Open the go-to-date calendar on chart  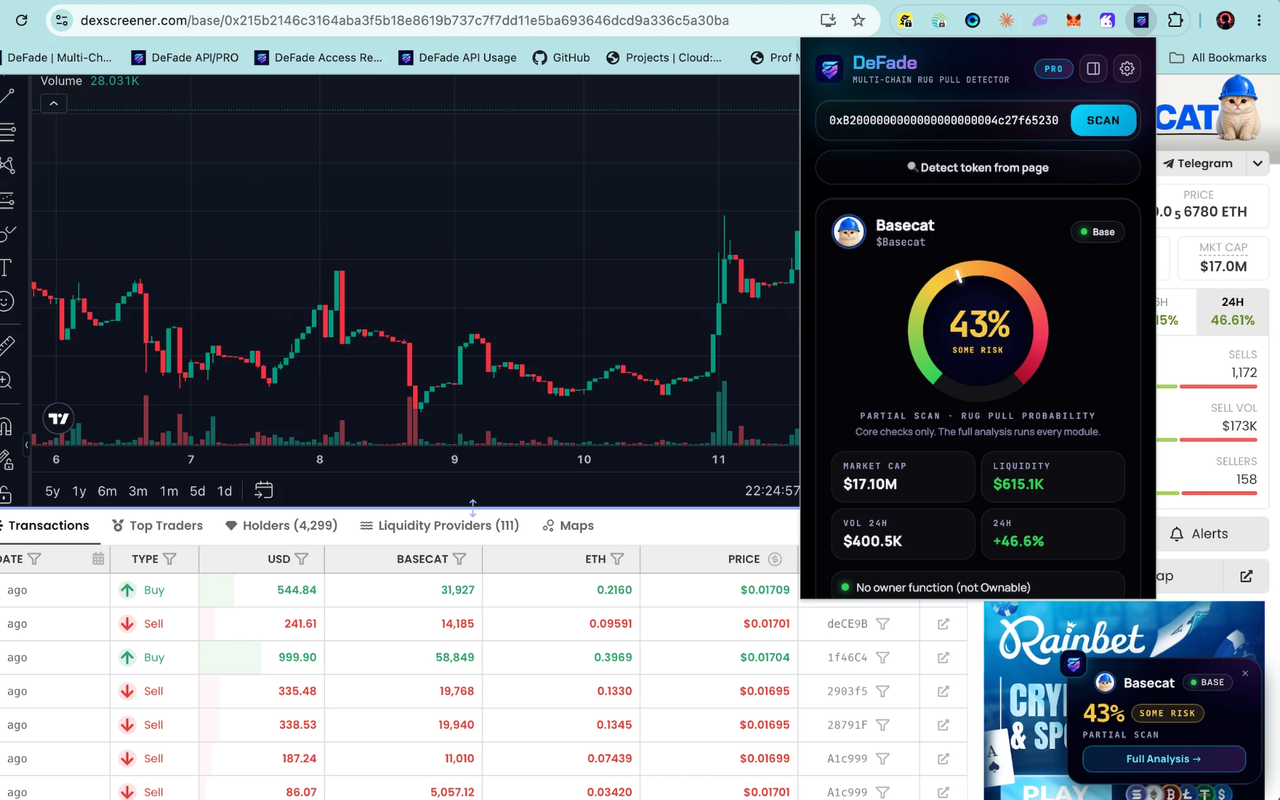[x=263, y=490]
